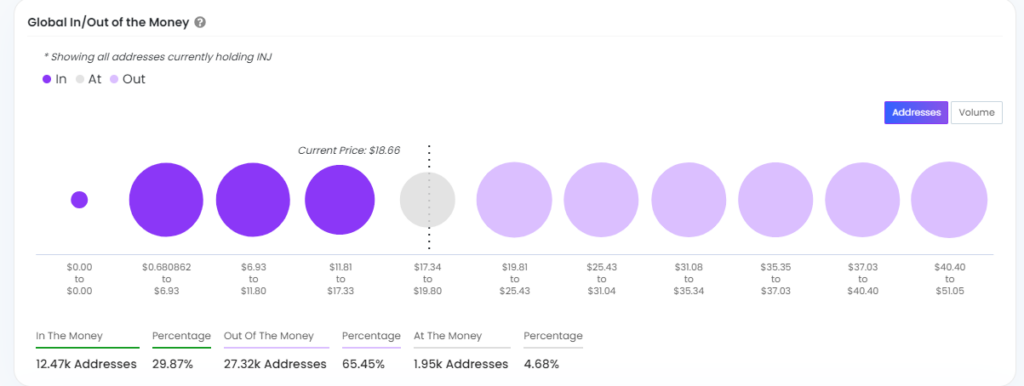Select the $31.08 to $35.34 bubble
Image resolution: width=1024 pixels, height=386 pixels.
pos(689,200)
